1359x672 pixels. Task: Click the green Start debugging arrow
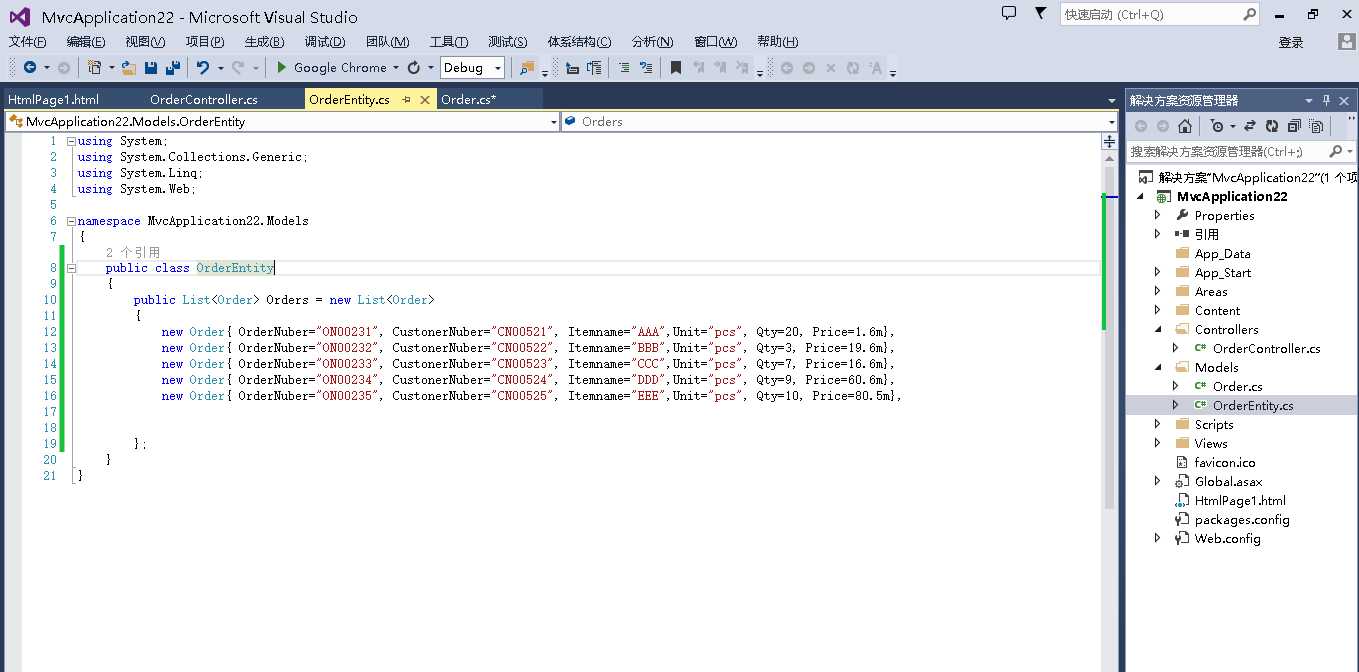pyautogui.click(x=282, y=67)
